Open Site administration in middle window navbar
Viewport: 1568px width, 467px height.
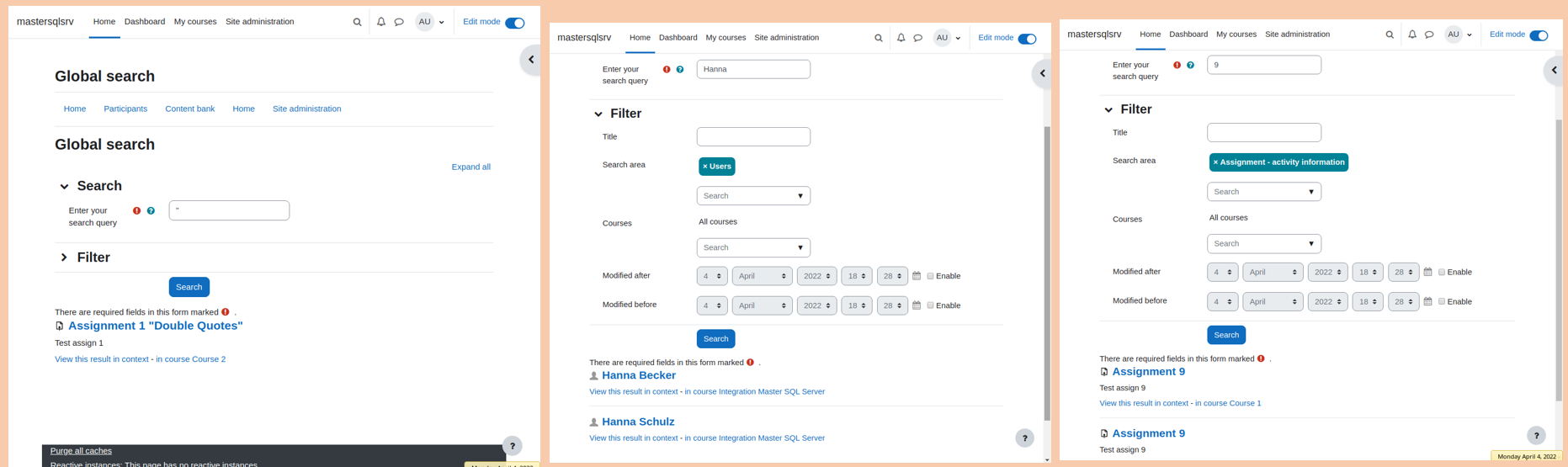[x=786, y=38]
